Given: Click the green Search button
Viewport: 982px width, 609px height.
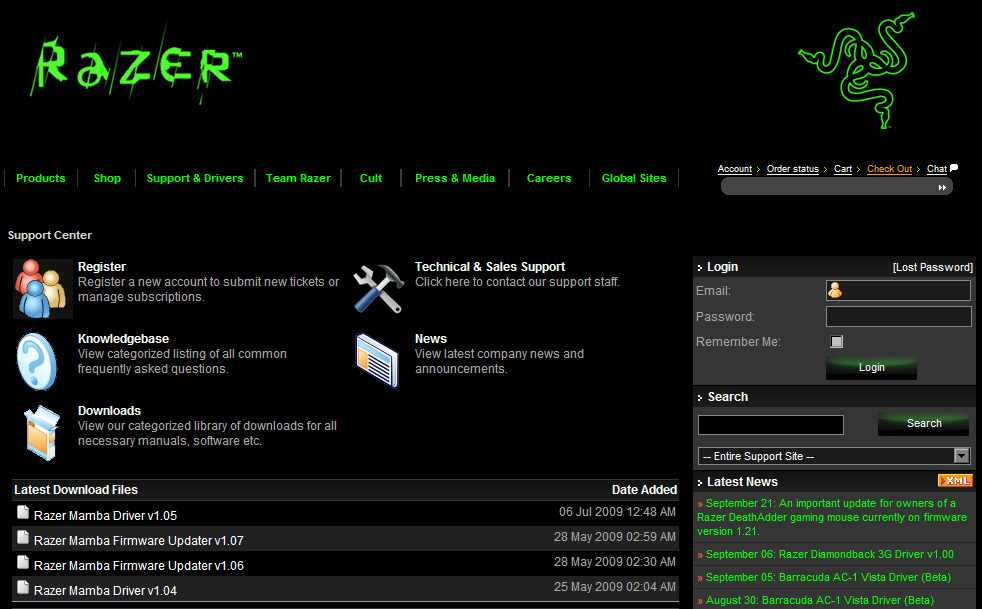Looking at the screenshot, I should click(924, 424).
